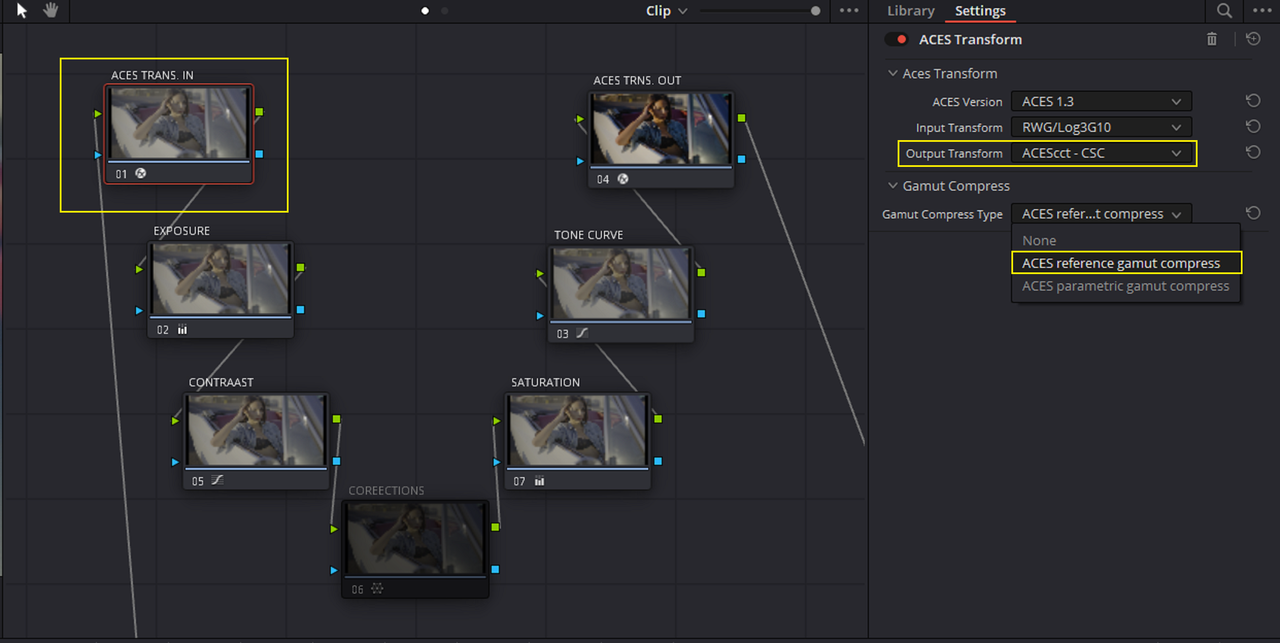
Task: Toggle the ACES Transform enable switch
Action: [x=896, y=39]
